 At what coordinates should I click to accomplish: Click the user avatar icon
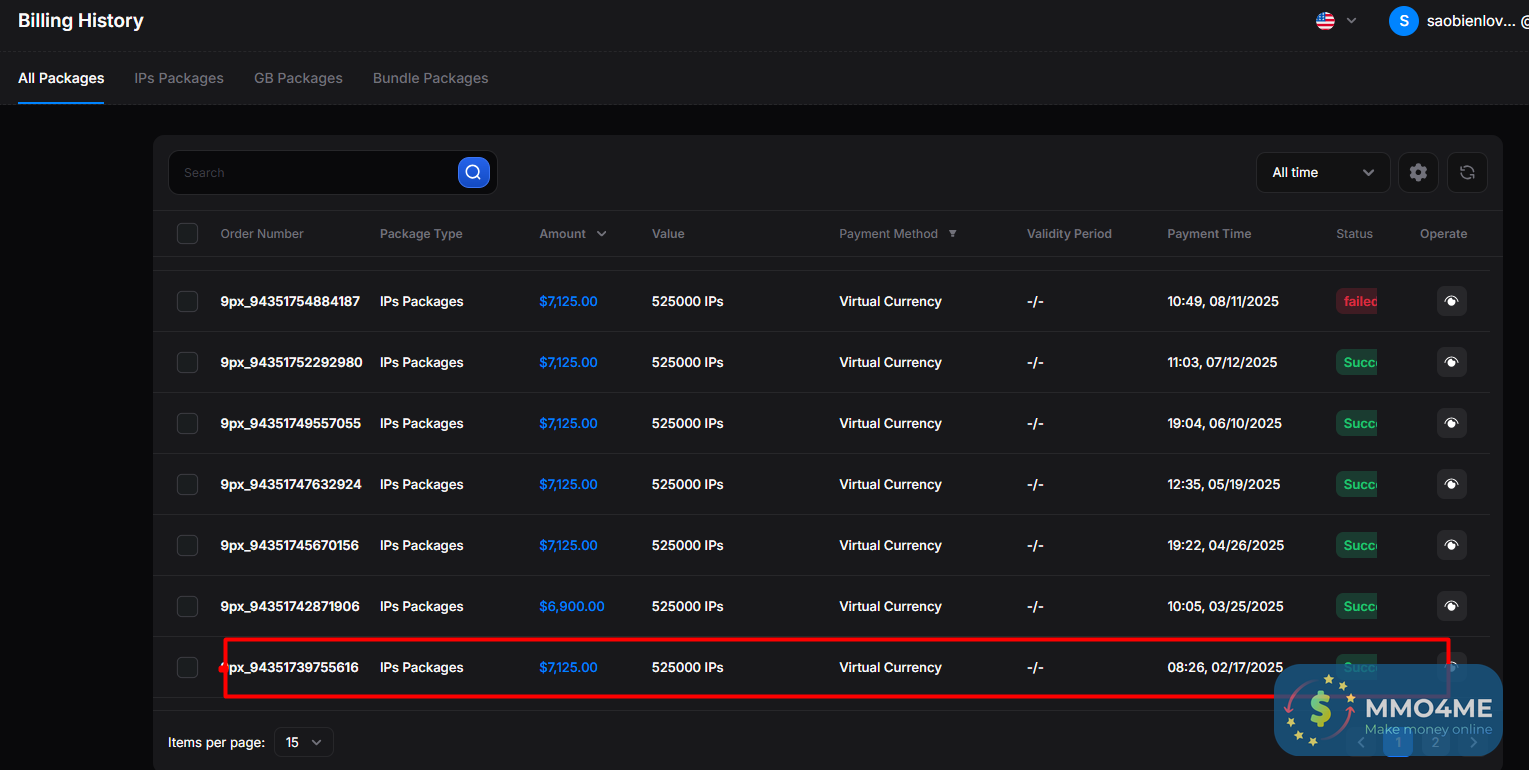click(1403, 21)
